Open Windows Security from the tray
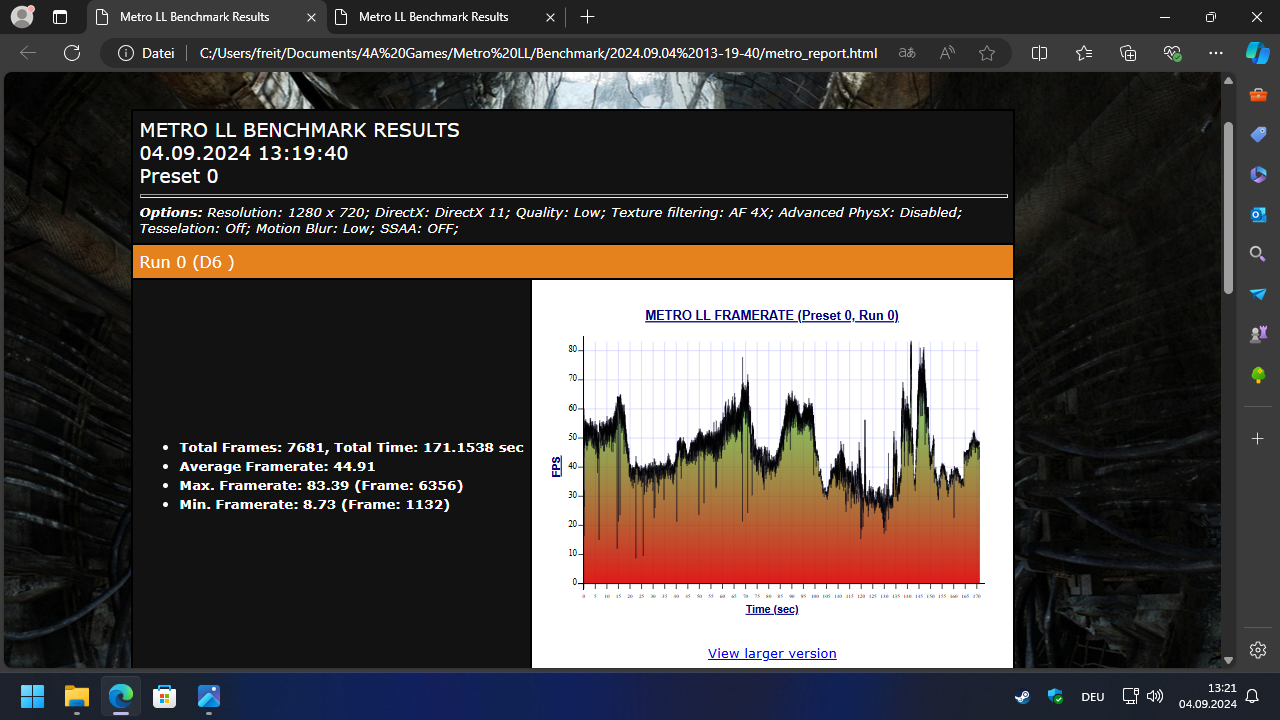The height and width of the screenshot is (720, 1280). (1054, 696)
